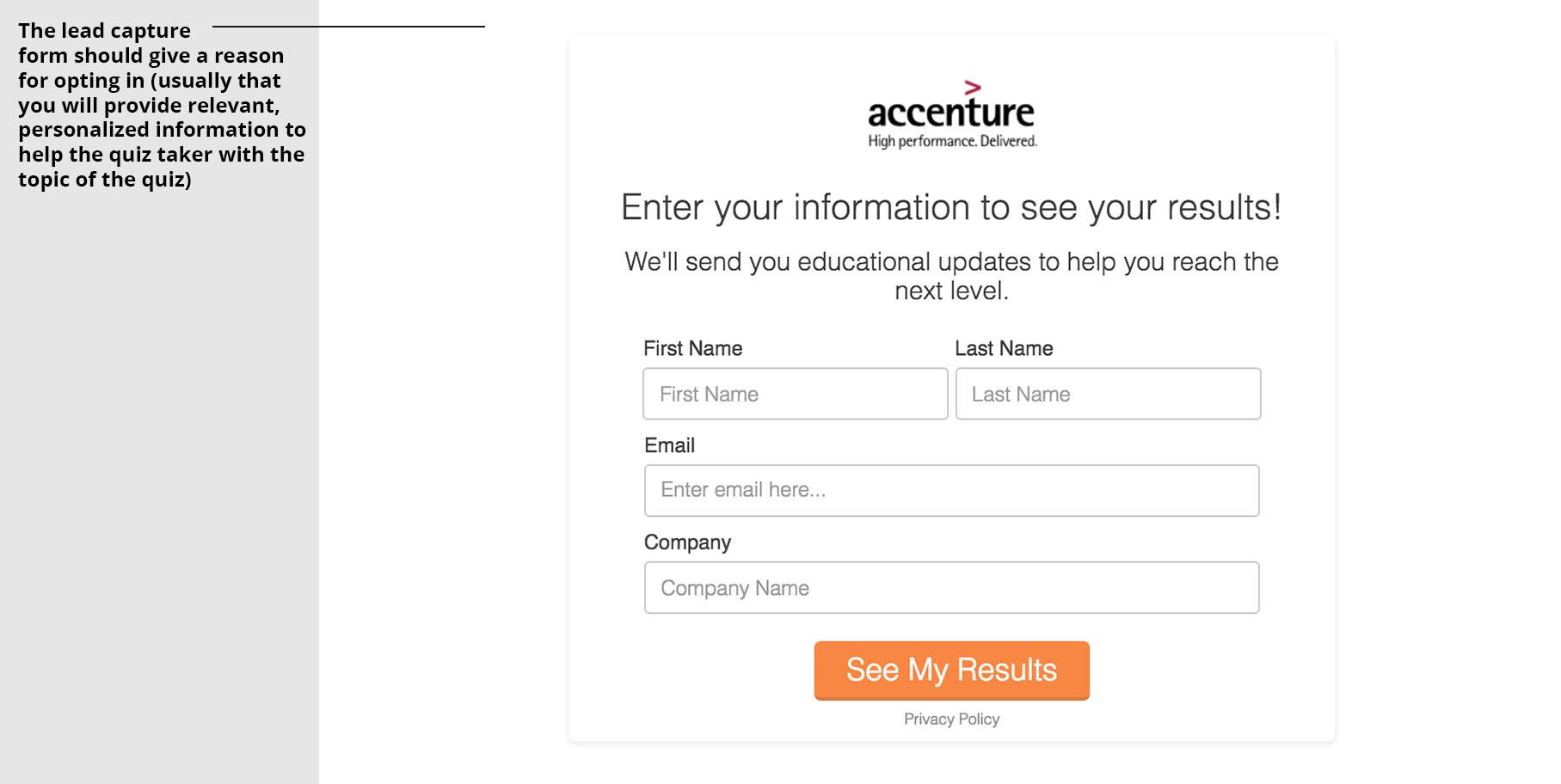Image resolution: width=1561 pixels, height=784 pixels.
Task: Click the 'We'll send you educational updates' text
Action: pos(951,261)
